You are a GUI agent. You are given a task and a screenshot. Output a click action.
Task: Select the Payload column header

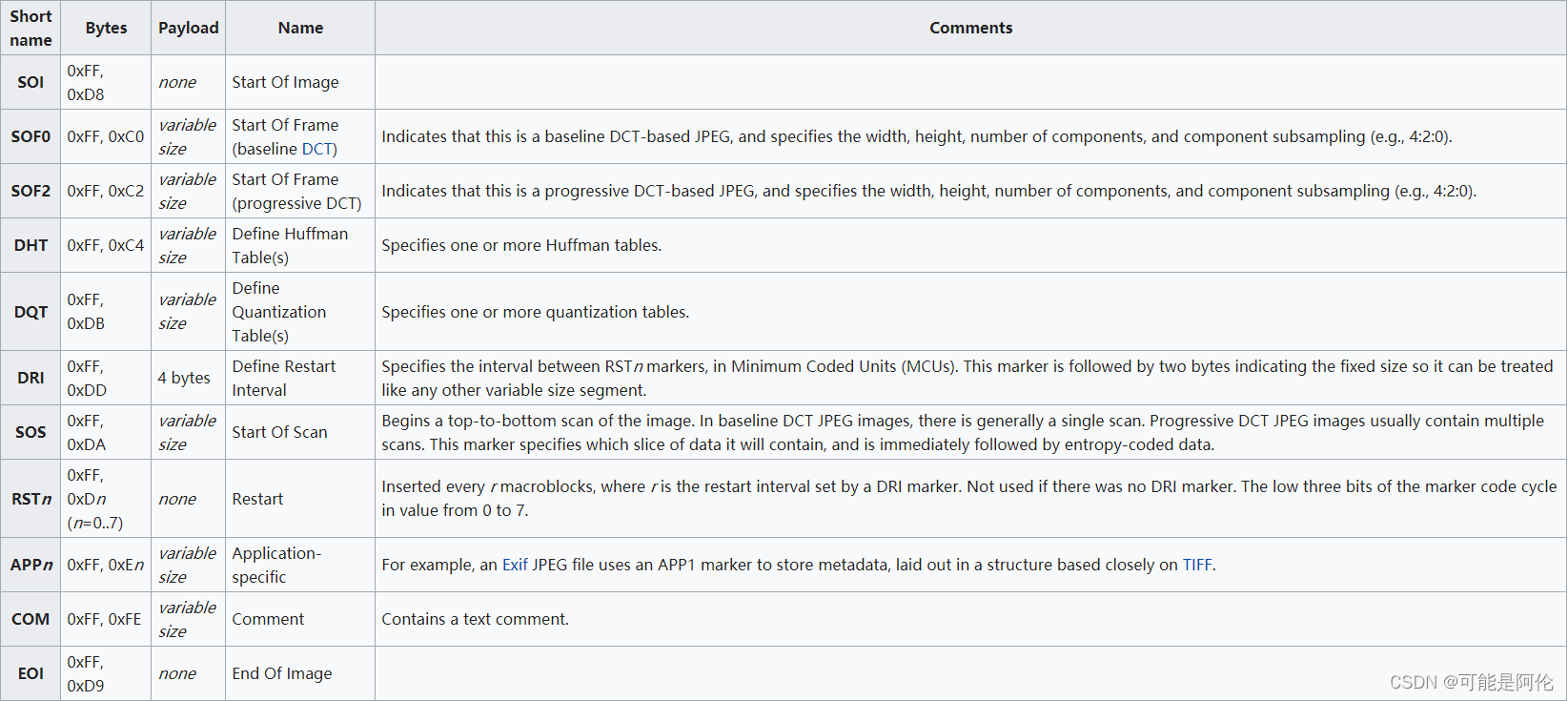(x=188, y=28)
